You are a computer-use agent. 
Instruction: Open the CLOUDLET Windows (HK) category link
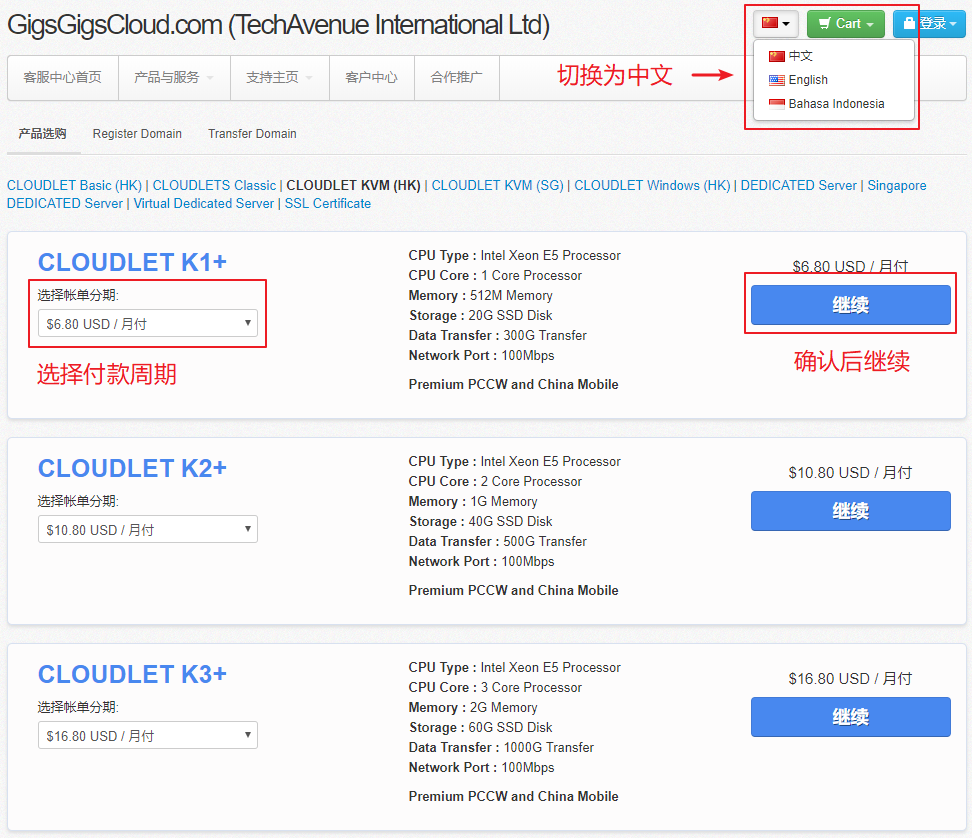pos(652,185)
